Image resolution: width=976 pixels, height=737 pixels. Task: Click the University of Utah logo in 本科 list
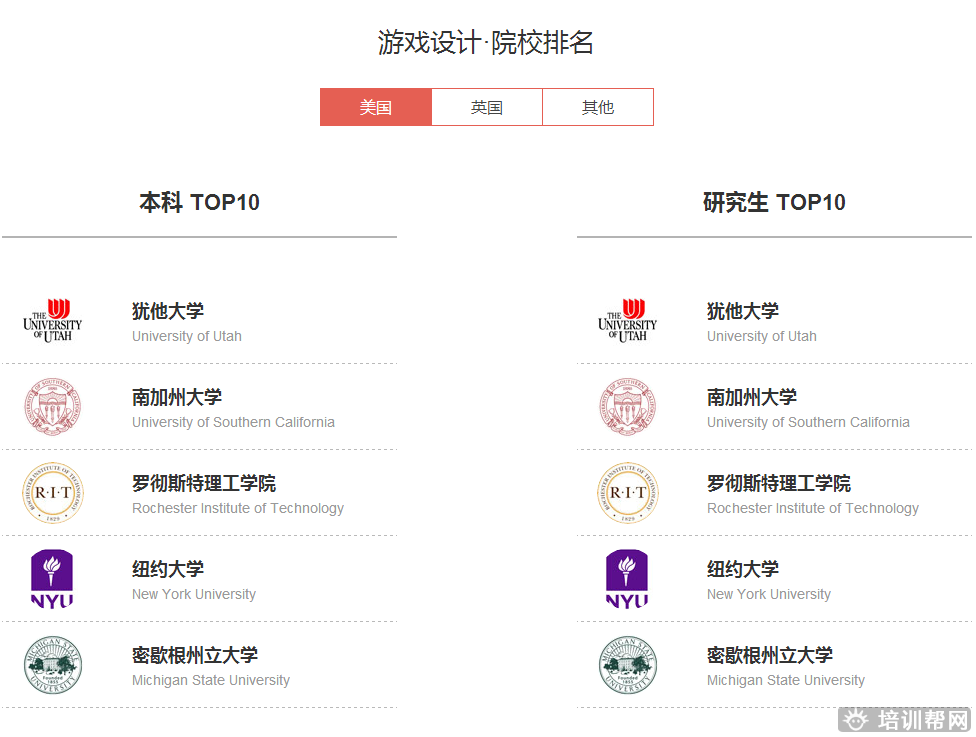coord(52,320)
